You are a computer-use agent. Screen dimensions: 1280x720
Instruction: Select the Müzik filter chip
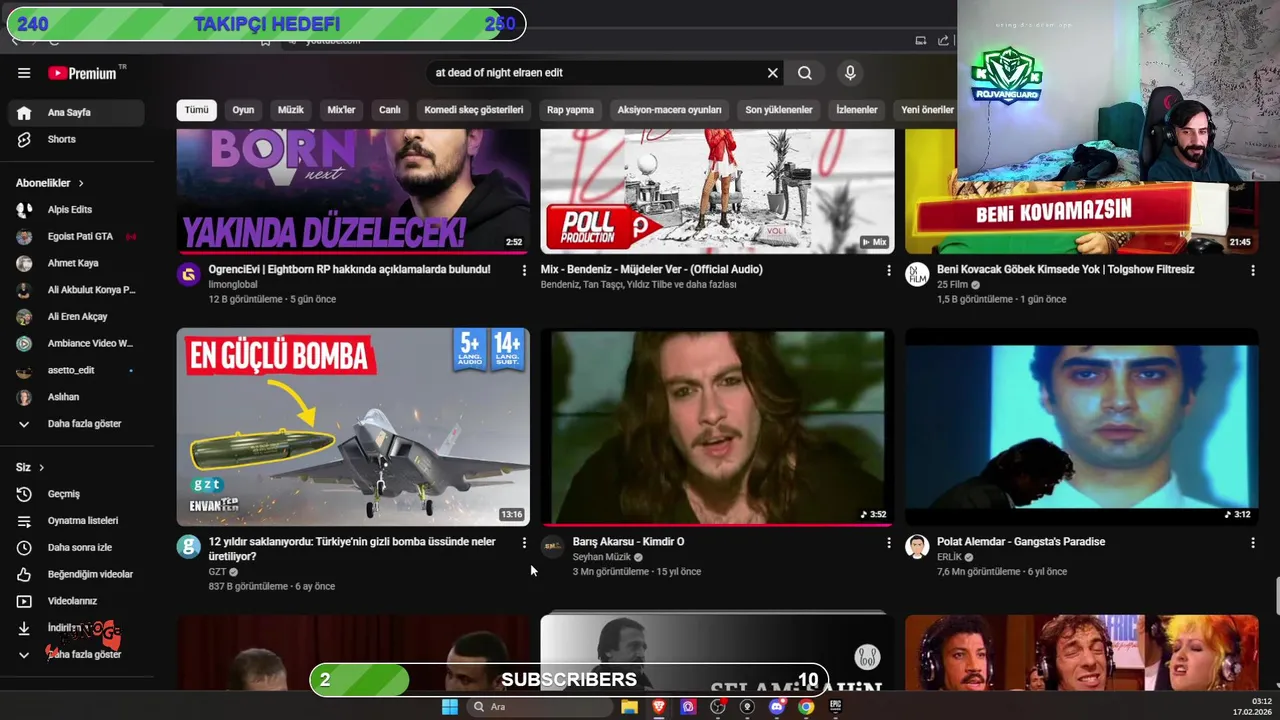[291, 110]
